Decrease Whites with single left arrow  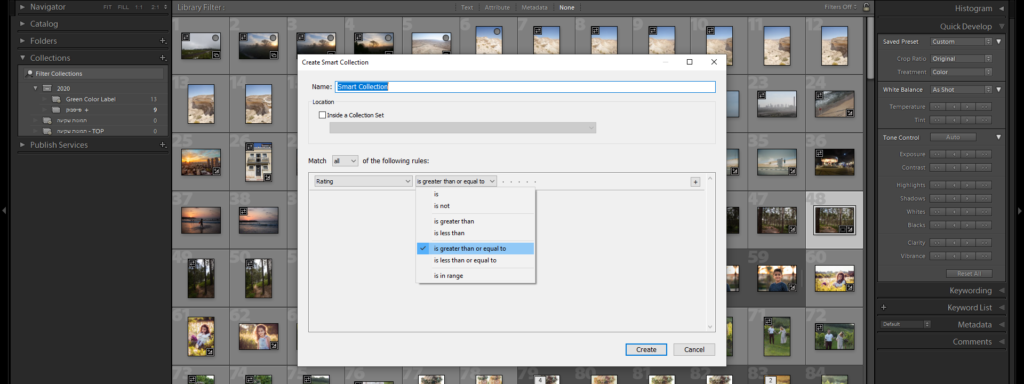[953, 212]
